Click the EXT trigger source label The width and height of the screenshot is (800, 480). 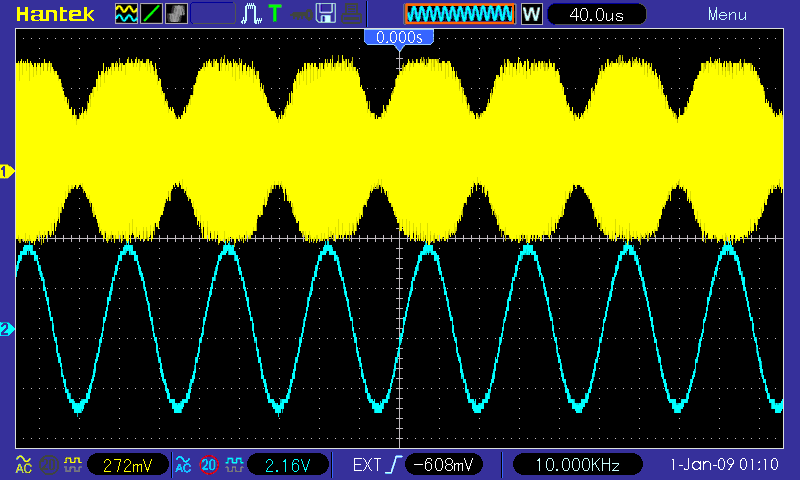(367, 465)
